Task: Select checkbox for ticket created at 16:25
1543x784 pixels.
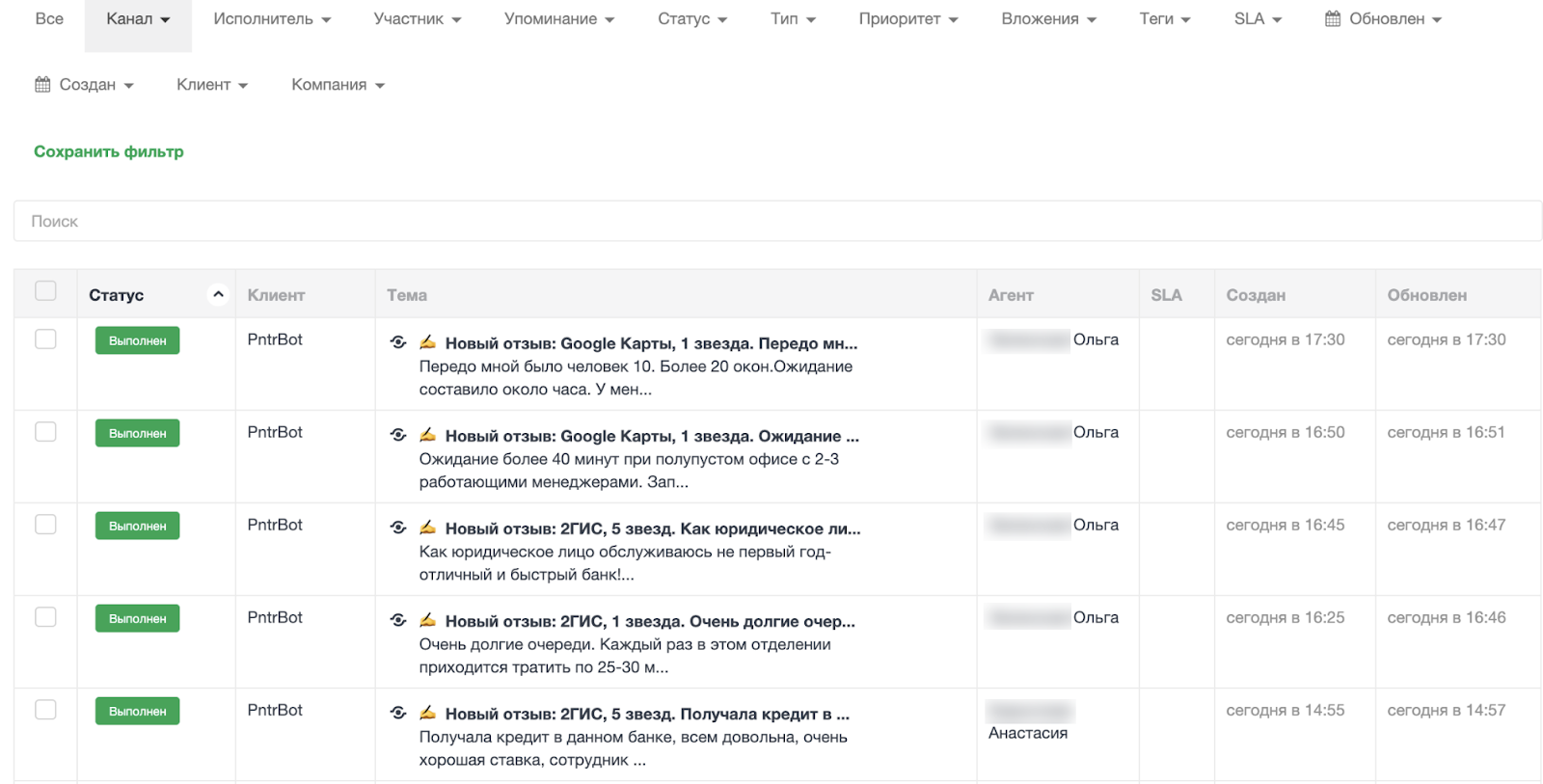Action: [x=45, y=616]
